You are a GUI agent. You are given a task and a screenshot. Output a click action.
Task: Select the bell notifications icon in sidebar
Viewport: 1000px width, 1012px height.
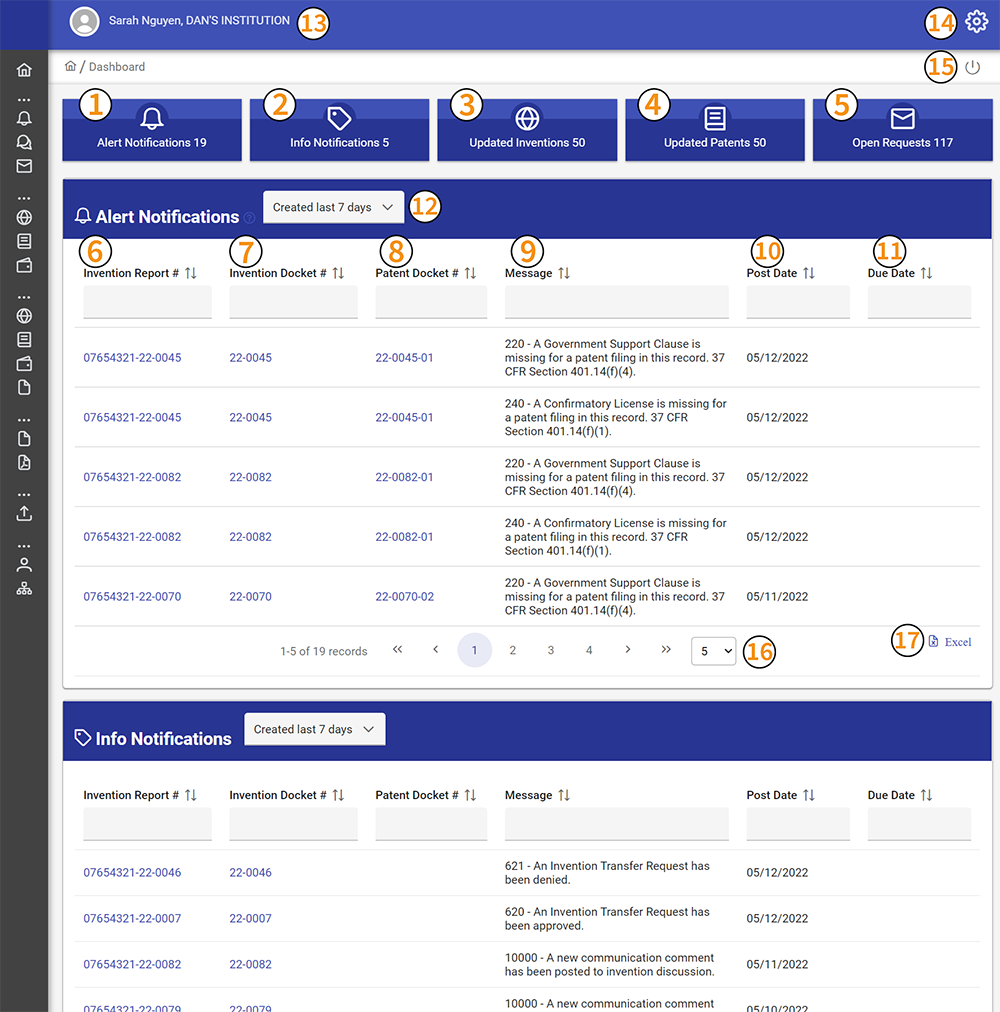click(24, 118)
